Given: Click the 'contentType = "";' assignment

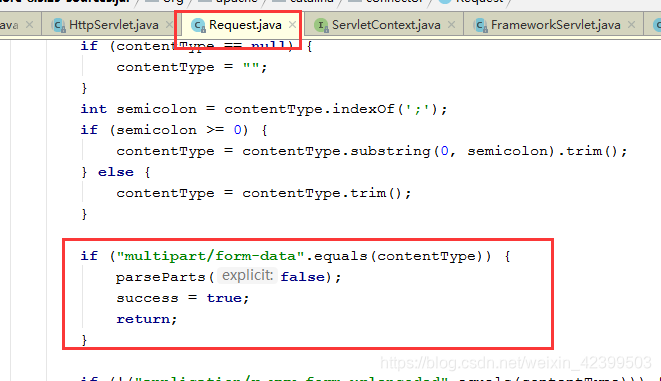Looking at the screenshot, I should [192, 67].
